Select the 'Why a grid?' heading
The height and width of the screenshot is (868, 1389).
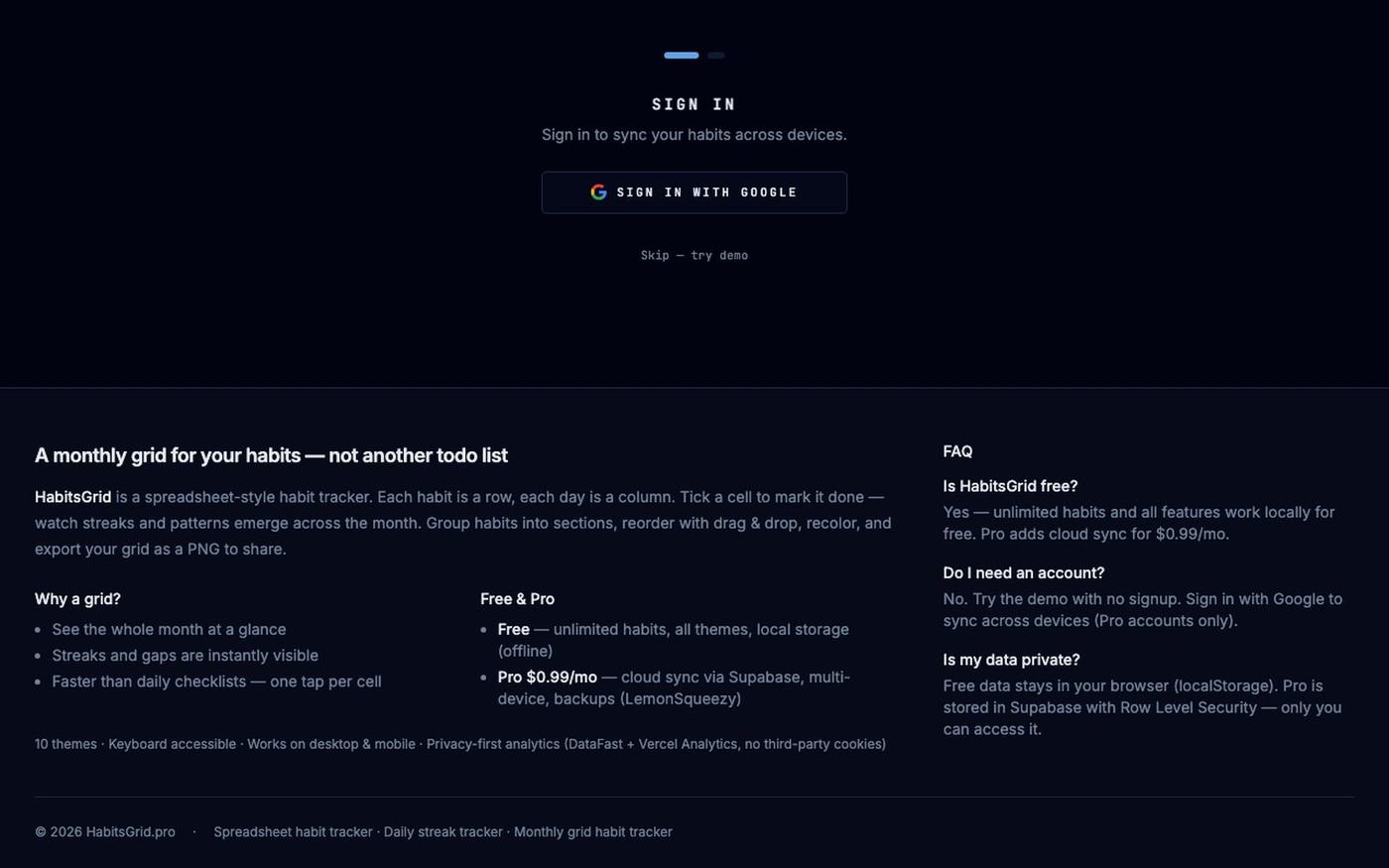(x=77, y=599)
